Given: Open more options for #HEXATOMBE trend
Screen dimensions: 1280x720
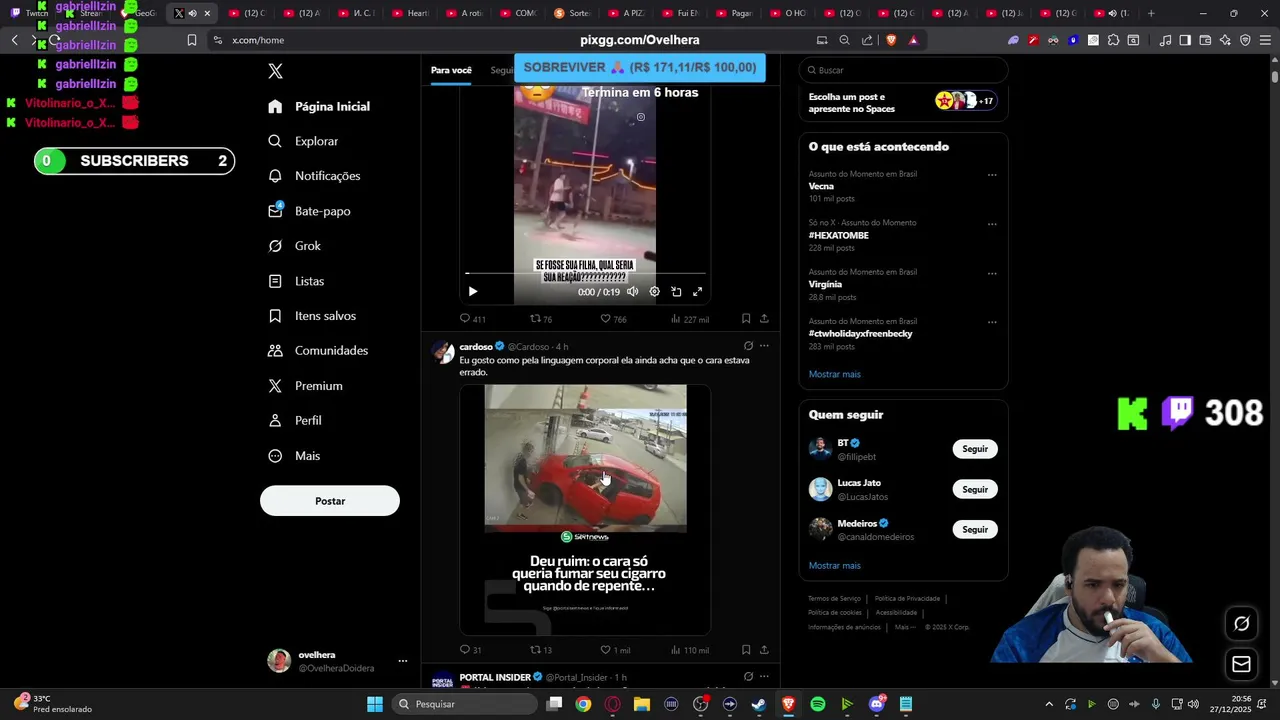Looking at the screenshot, I should (x=992, y=224).
